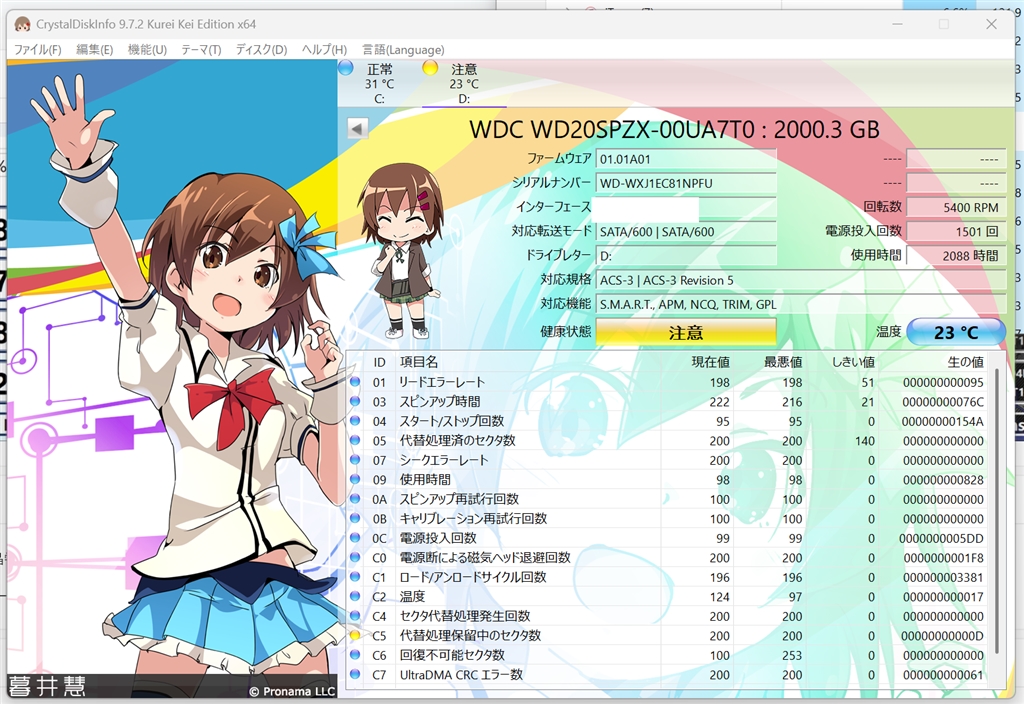Click status orb for row 05 代替処理済のセクタ数

pos(355,440)
